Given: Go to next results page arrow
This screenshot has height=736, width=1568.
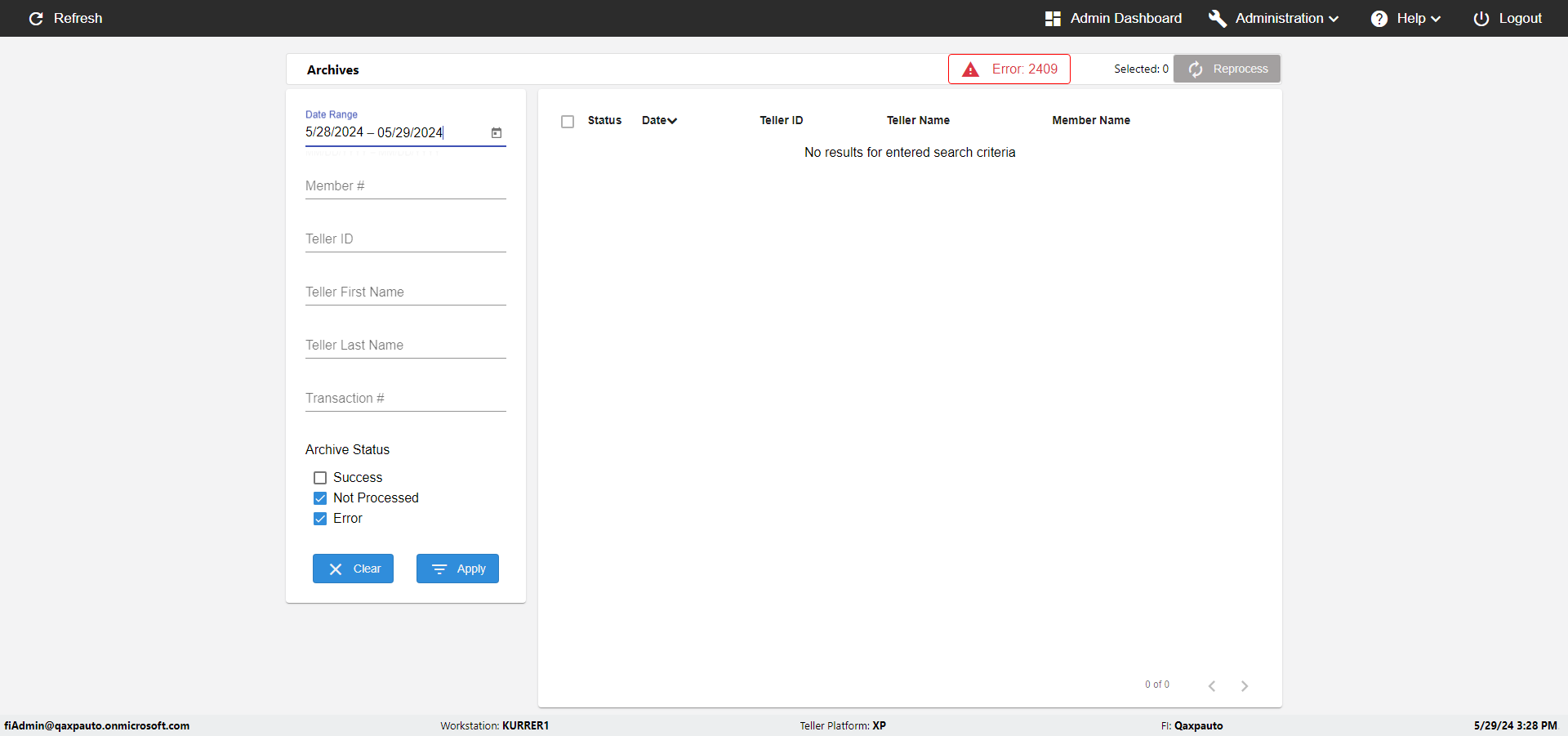Looking at the screenshot, I should (x=1245, y=686).
